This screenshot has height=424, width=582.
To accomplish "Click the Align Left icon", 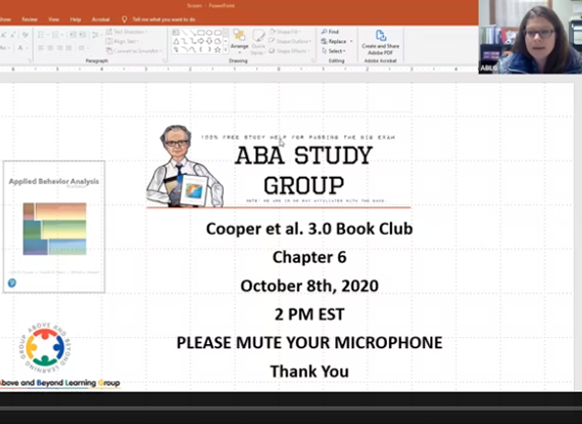I will tap(40, 48).
